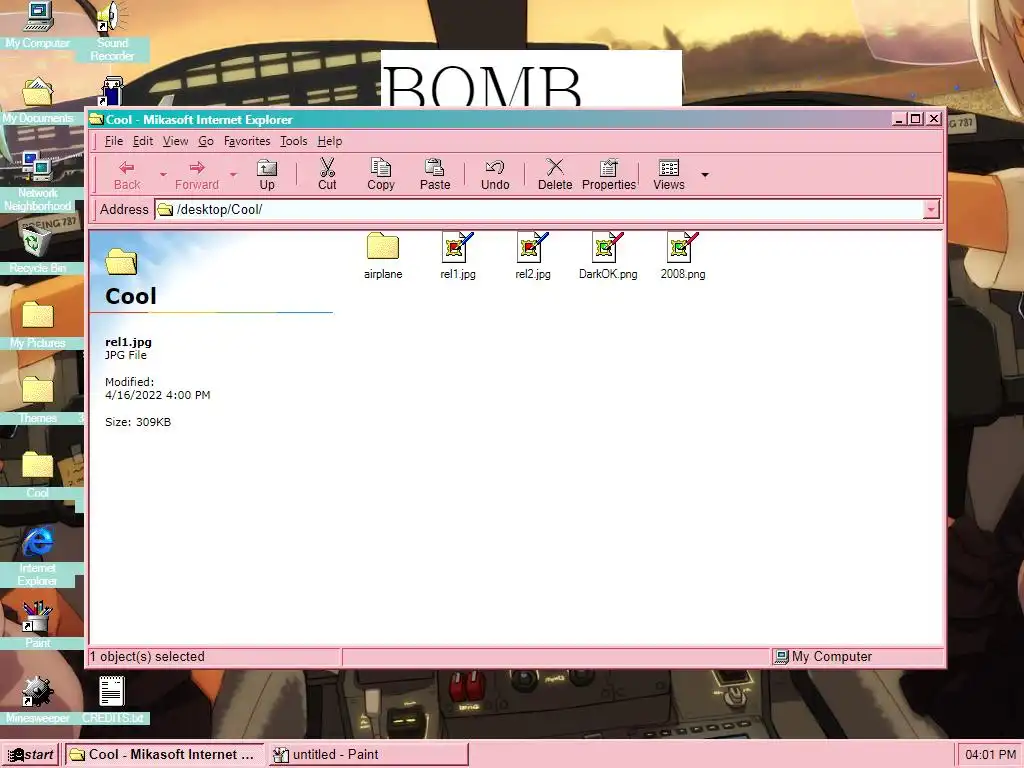Expand the Views dropdown arrow
This screenshot has height=768, width=1024.
(705, 174)
